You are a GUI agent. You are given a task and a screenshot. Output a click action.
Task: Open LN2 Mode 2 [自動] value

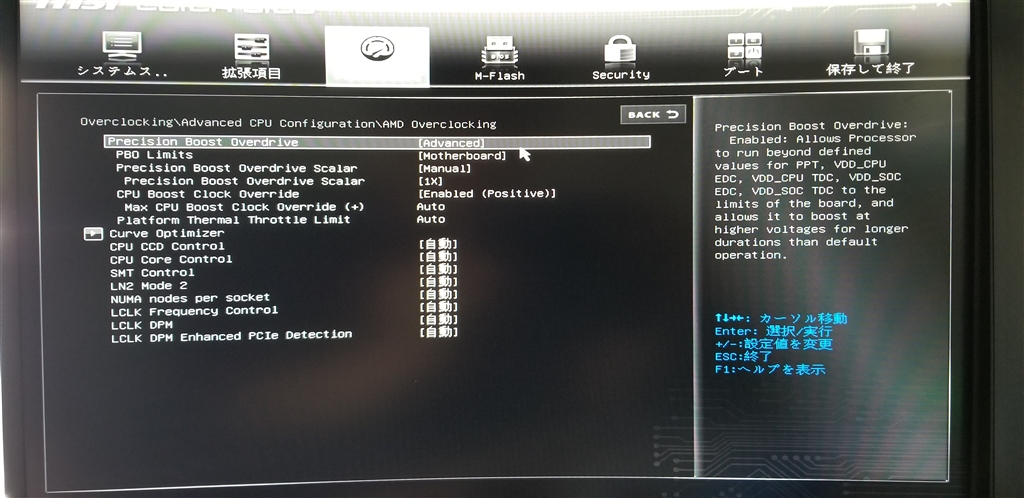(x=438, y=282)
